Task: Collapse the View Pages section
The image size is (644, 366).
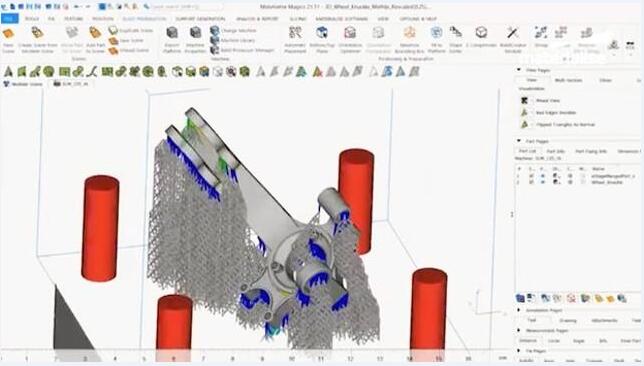Action: point(519,70)
